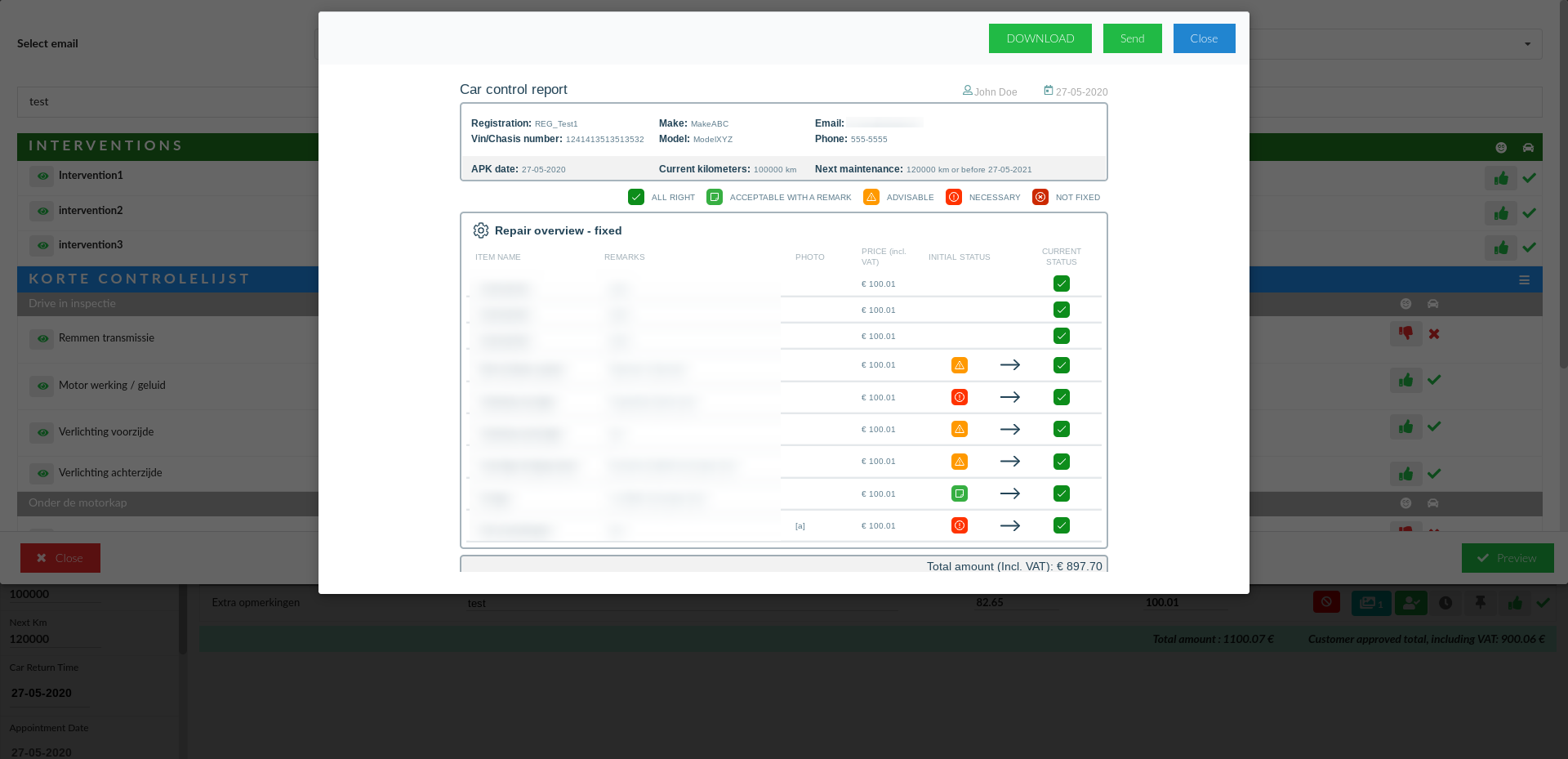The height and width of the screenshot is (759, 1568).
Task: Toggle the eye icon beside Intervention1
Action: pos(42,176)
